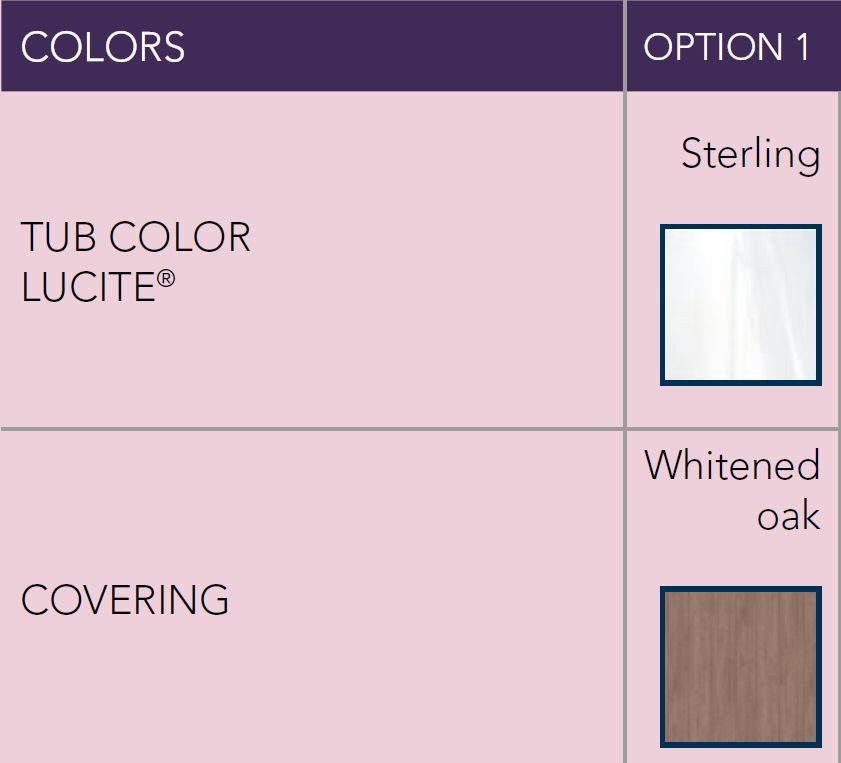Click the Sterling color name label
Screen dimensions: 841x763
[x=750, y=154]
